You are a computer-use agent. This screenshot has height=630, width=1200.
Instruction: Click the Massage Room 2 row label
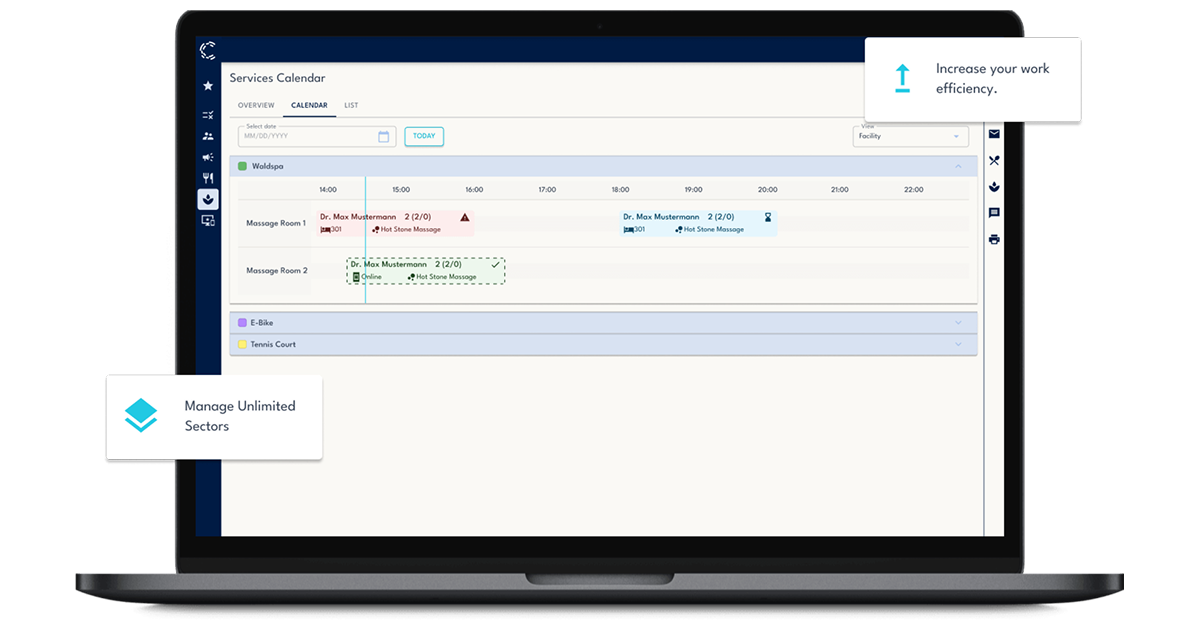coord(277,271)
